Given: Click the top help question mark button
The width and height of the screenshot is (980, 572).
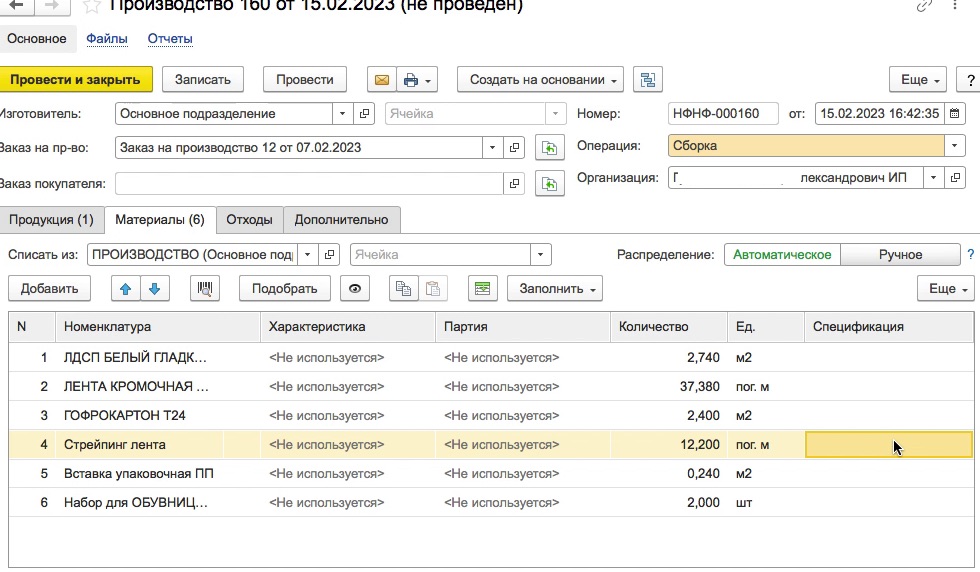Looking at the screenshot, I should (969, 80).
